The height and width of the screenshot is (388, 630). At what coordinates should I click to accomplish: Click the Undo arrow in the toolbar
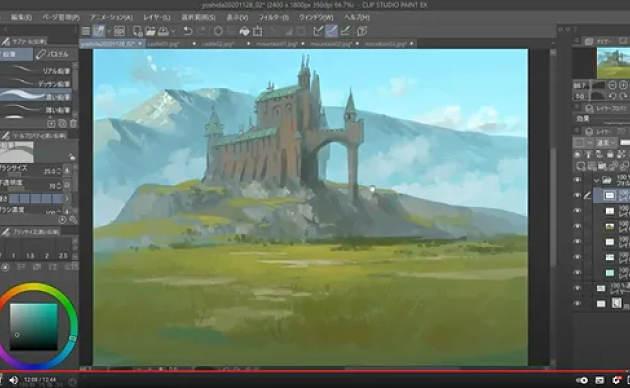click(188, 31)
